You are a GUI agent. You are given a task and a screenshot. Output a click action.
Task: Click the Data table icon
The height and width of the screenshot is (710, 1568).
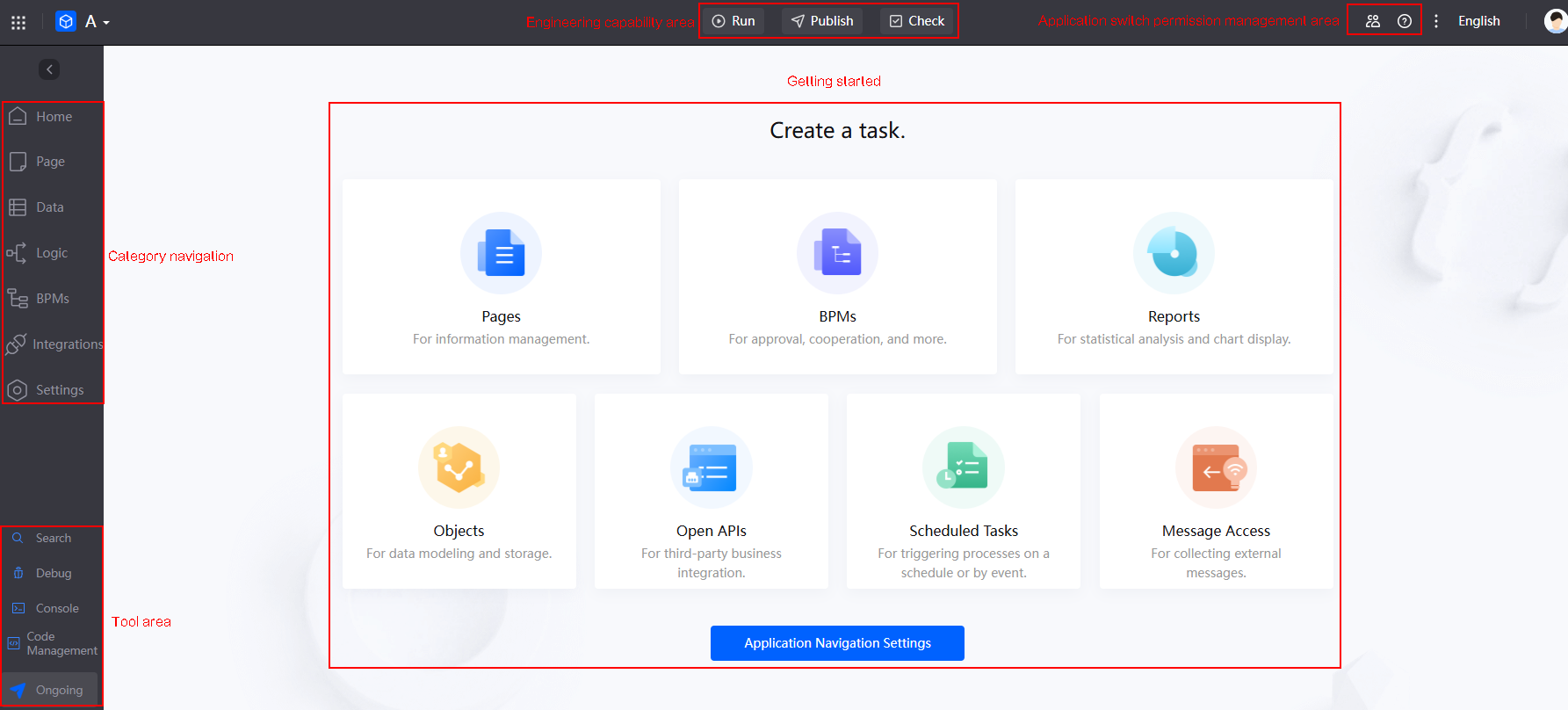click(x=18, y=207)
